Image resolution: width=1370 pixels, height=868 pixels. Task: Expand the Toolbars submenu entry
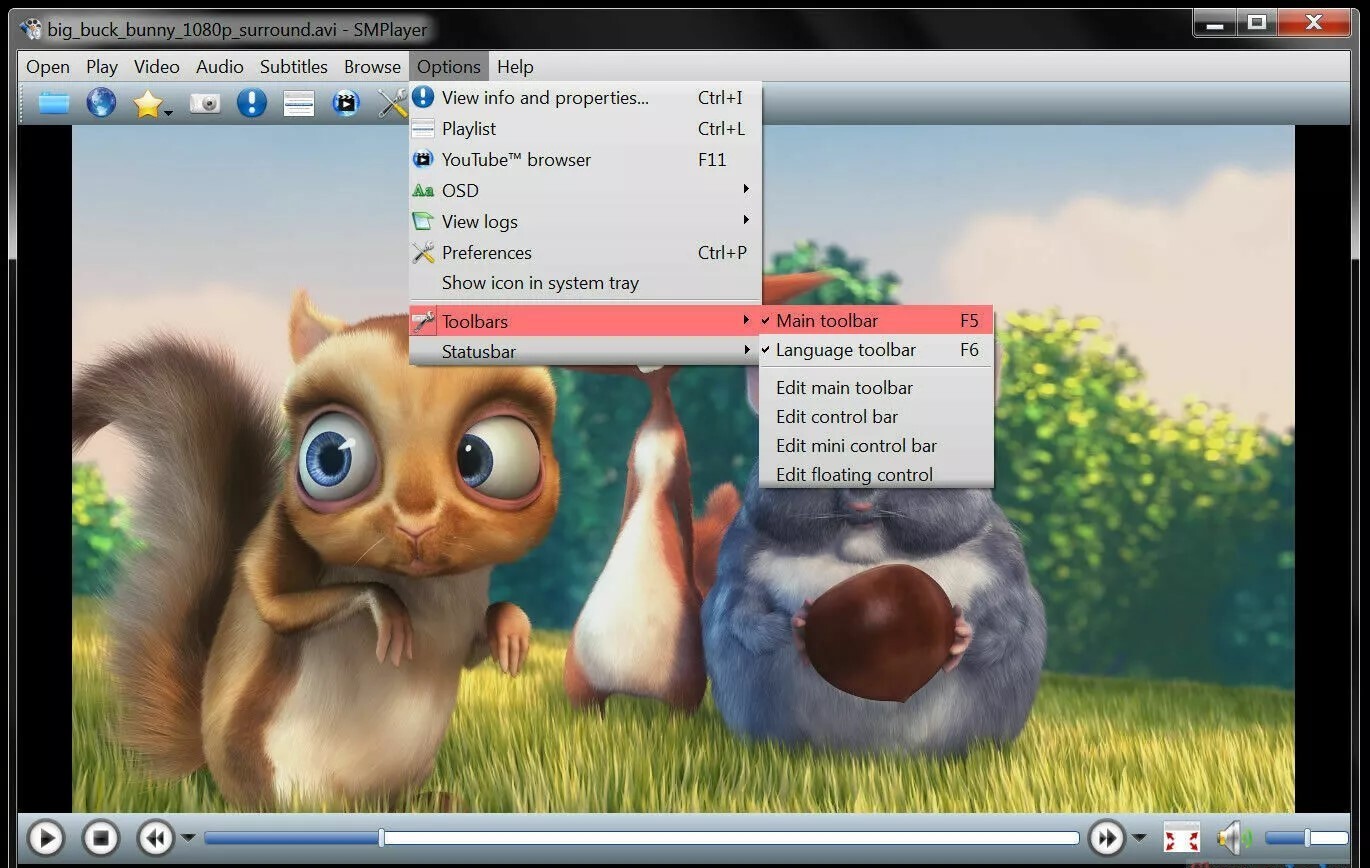pyautogui.click(x=585, y=321)
